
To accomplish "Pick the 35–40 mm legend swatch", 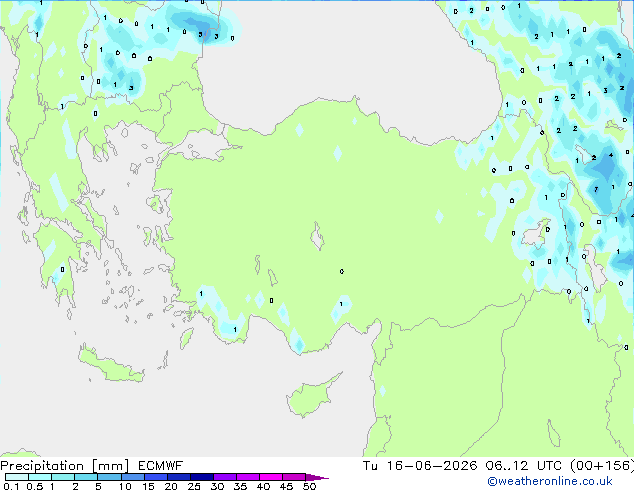I will click(x=247, y=477).
